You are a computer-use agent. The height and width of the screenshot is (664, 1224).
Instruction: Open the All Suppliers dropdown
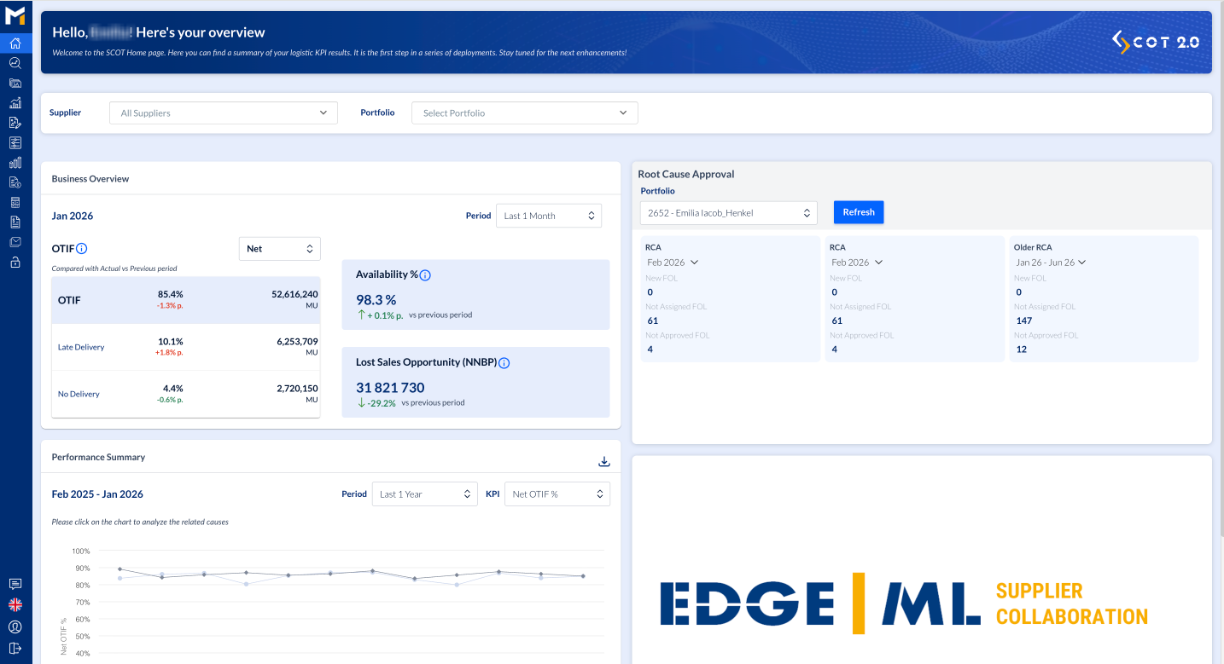(223, 113)
